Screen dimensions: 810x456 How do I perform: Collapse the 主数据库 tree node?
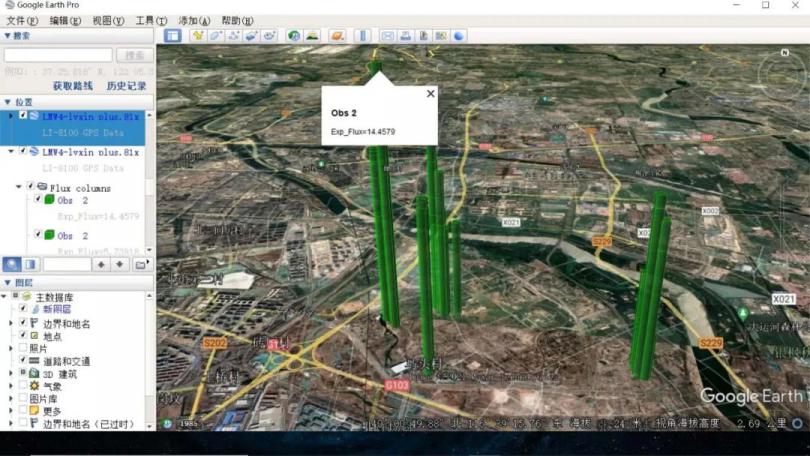[x=4, y=296]
